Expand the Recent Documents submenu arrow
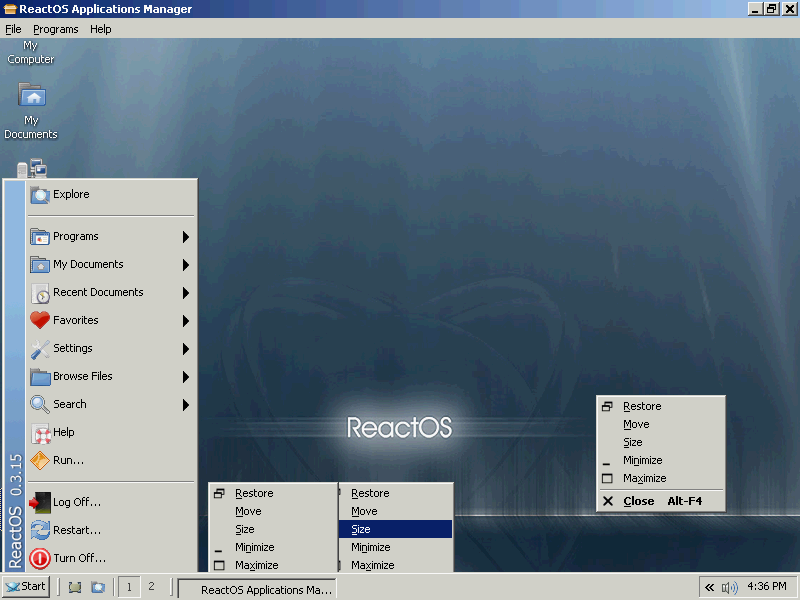The height and width of the screenshot is (600, 800). coord(186,293)
